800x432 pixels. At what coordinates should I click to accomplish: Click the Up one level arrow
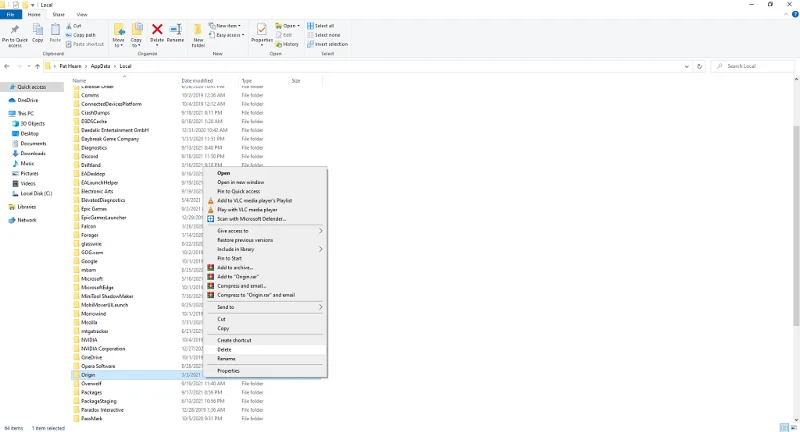point(37,66)
